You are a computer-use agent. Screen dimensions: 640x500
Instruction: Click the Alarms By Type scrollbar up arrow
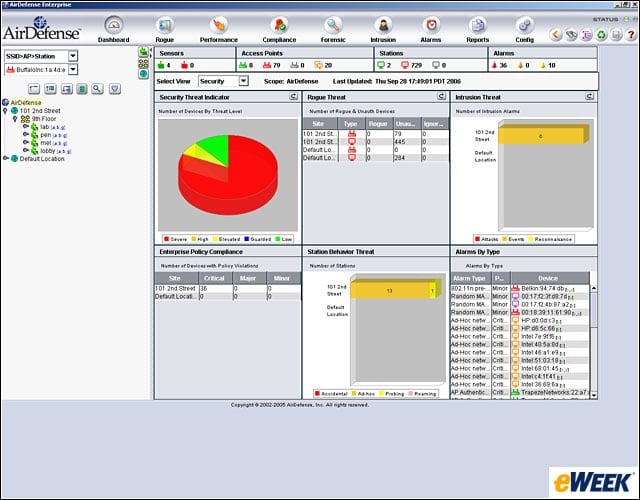coord(594,288)
